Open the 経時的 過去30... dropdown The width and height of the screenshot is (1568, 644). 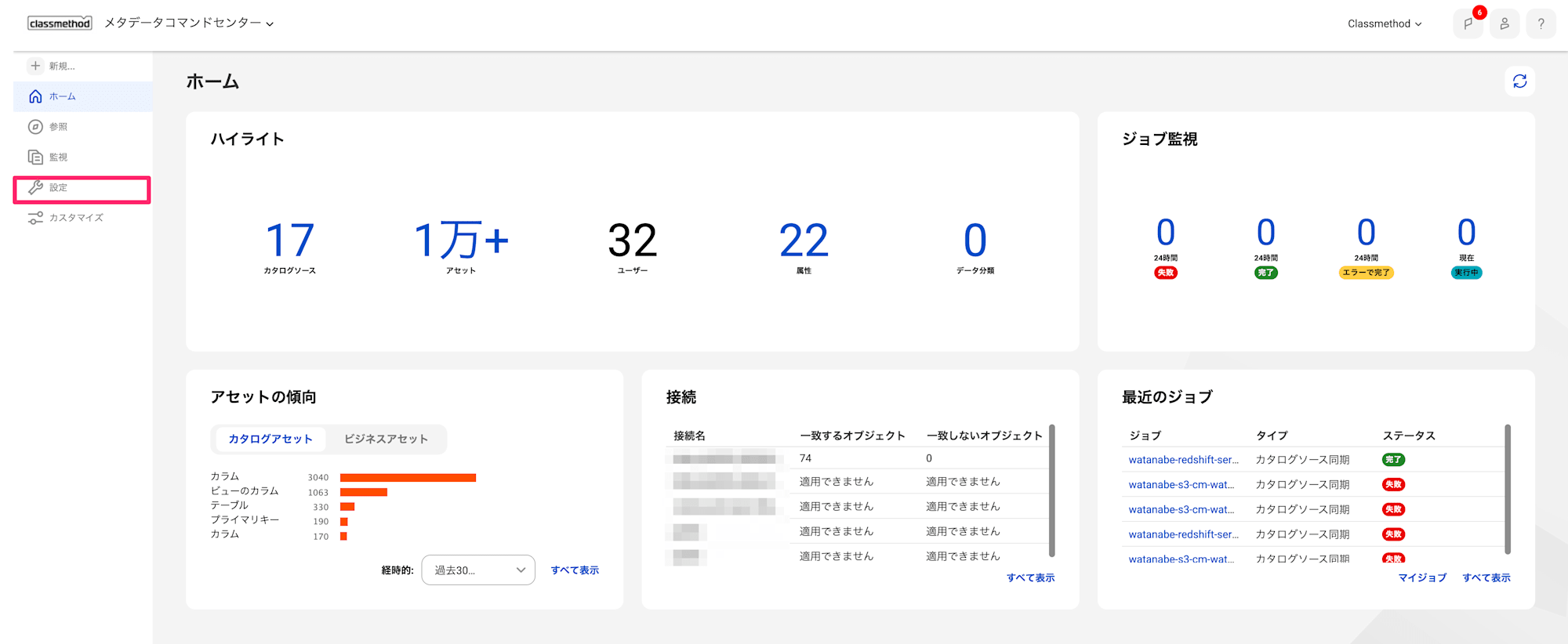point(478,570)
